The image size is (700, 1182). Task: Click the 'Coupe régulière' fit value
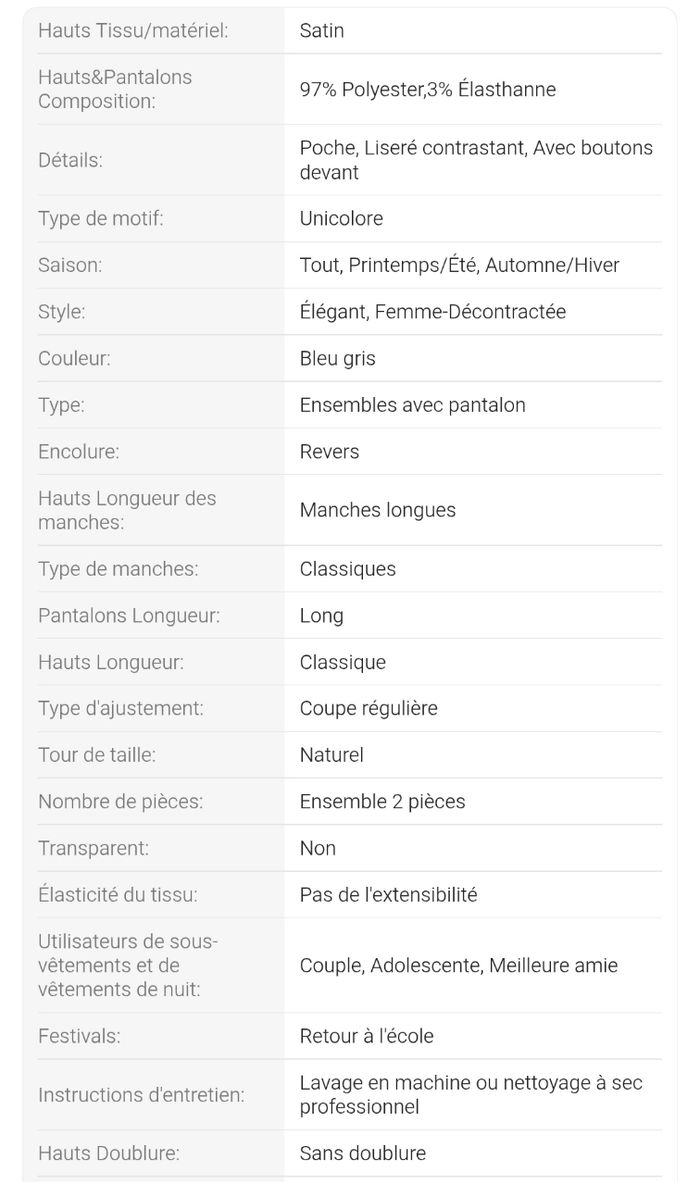(x=368, y=708)
